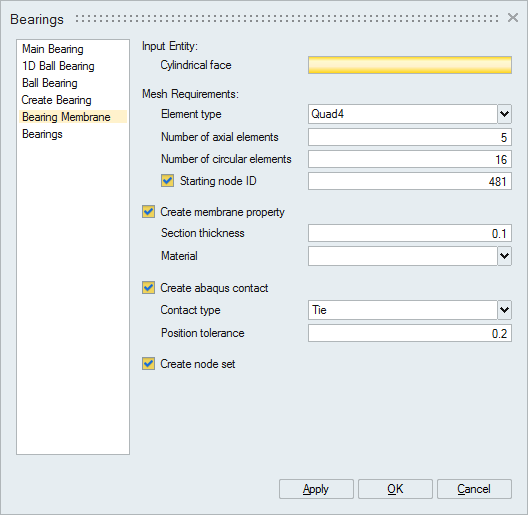Select the Bearings list item
The width and height of the screenshot is (528, 515).
click(42, 134)
